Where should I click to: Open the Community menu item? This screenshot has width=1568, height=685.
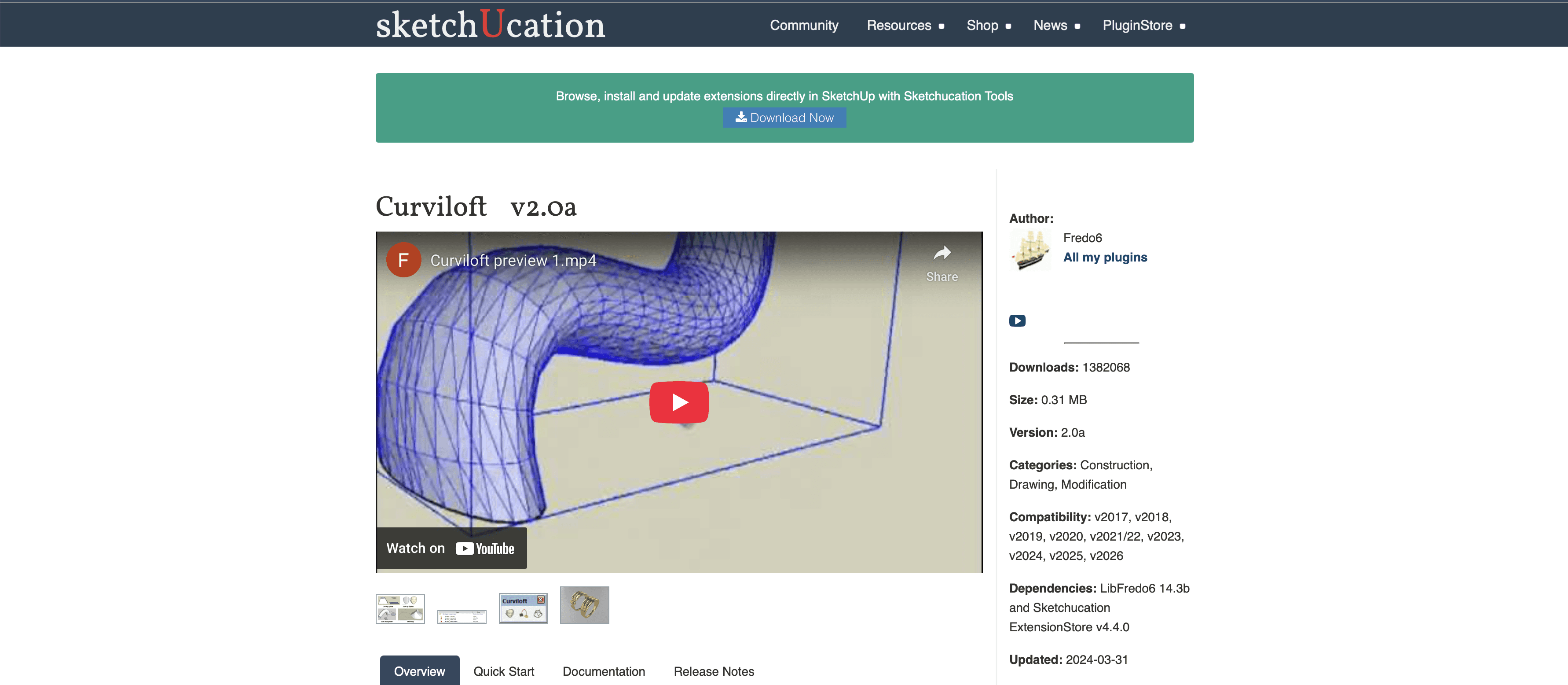point(803,26)
